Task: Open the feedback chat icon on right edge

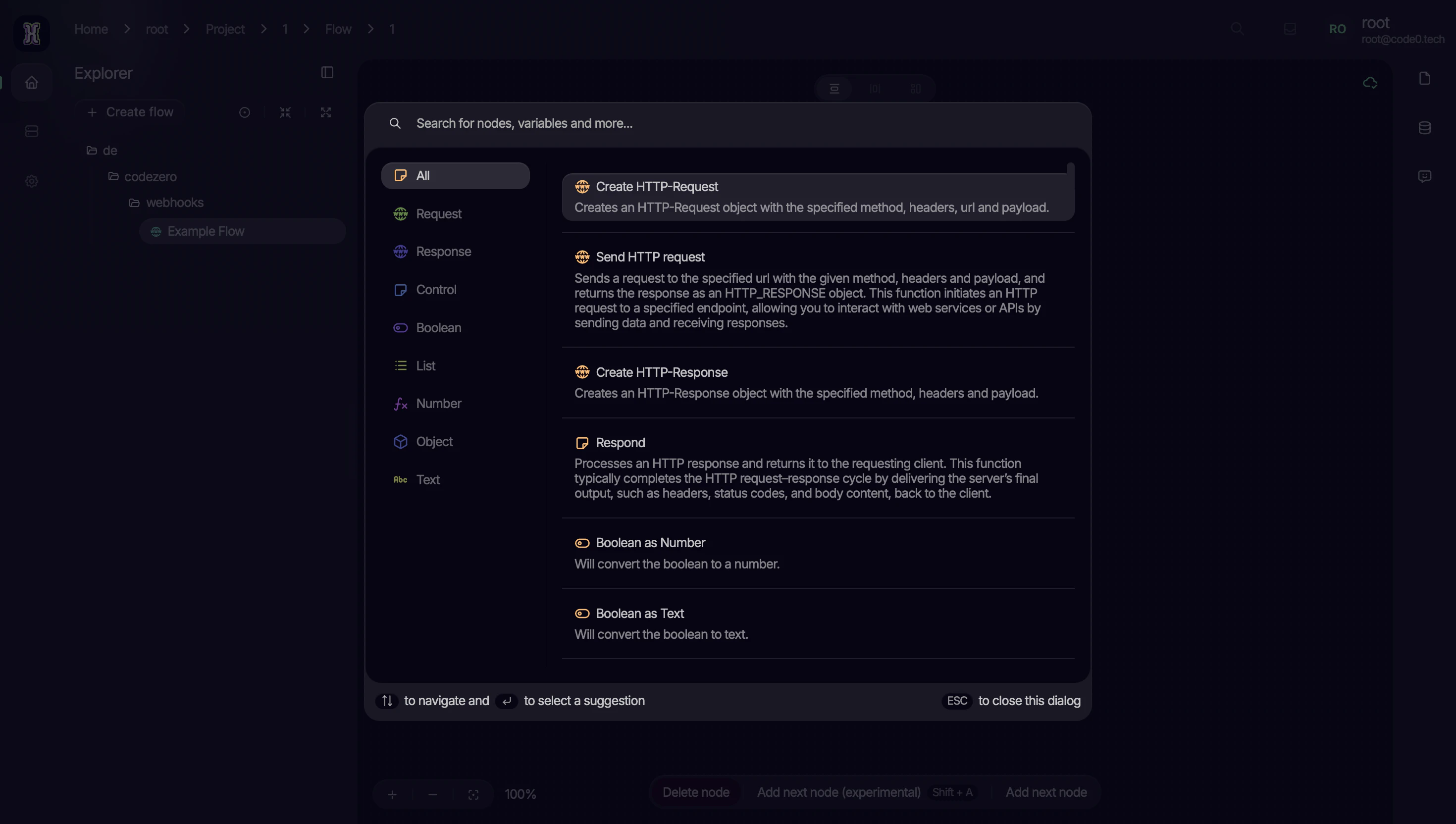Action: (1425, 177)
